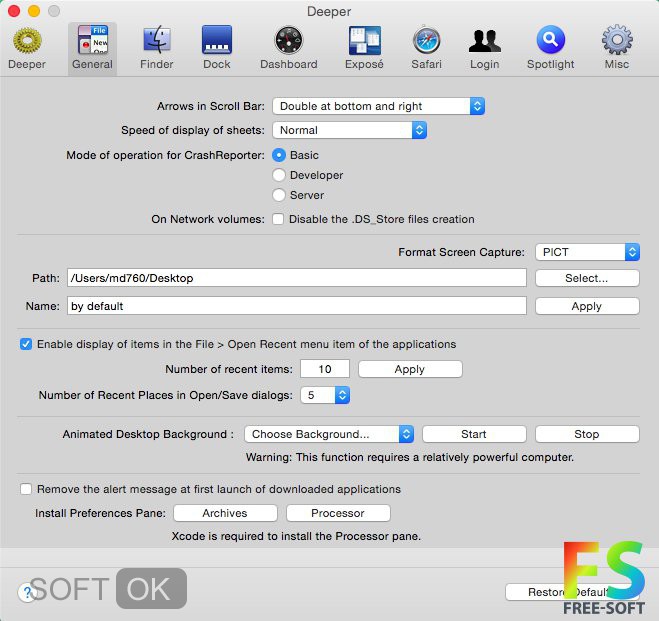Install the Processor preferences pane

[x=338, y=513]
